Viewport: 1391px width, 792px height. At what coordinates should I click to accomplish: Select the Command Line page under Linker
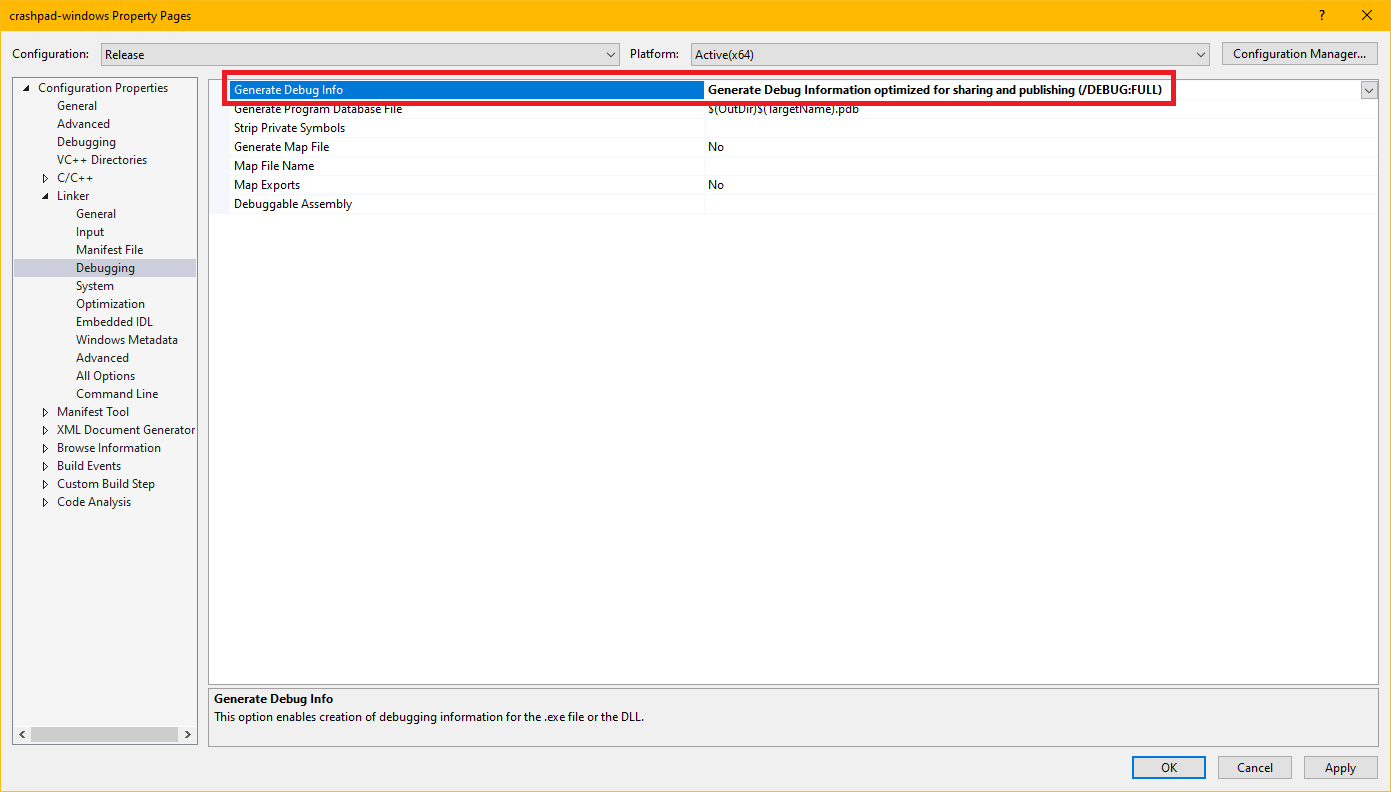(117, 394)
